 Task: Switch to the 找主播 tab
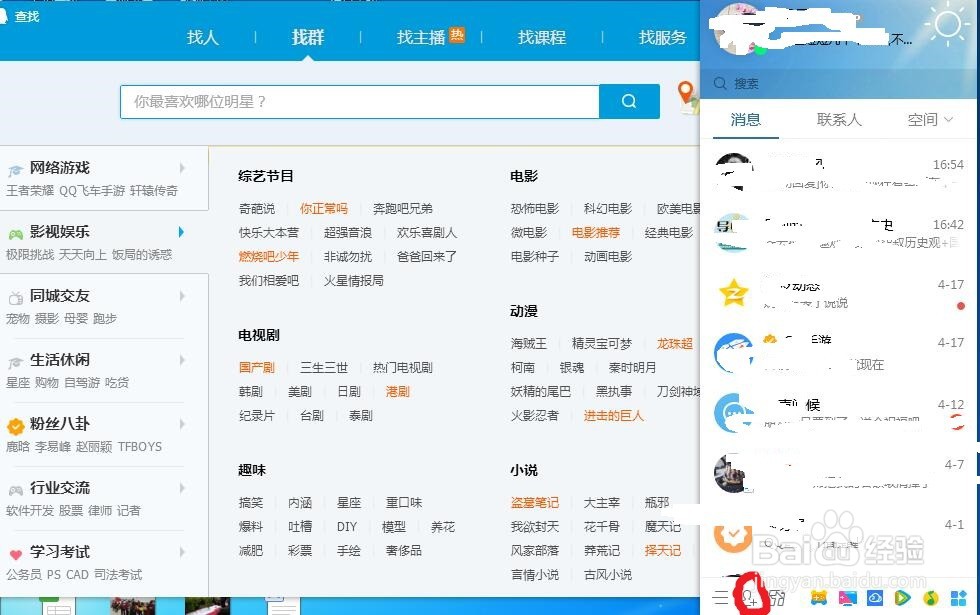(x=421, y=38)
